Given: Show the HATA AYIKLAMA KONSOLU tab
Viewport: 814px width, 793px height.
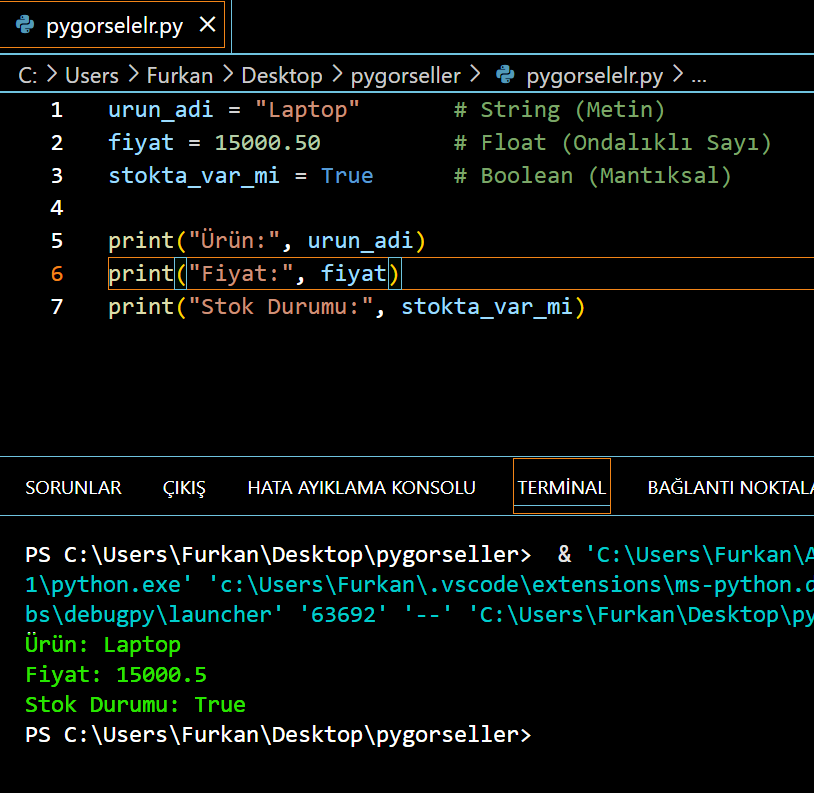Looking at the screenshot, I should click(361, 488).
